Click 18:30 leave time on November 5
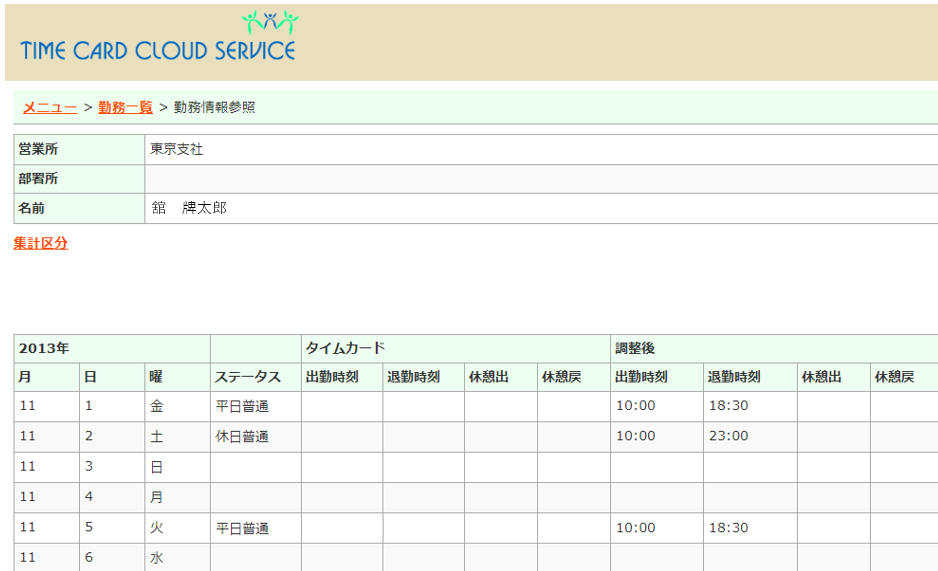 tap(729, 528)
